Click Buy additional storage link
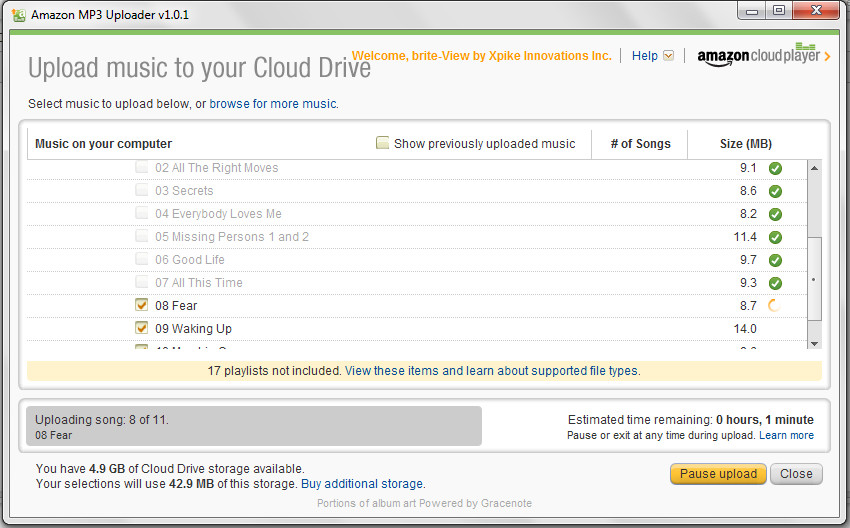This screenshot has width=850, height=528. click(x=362, y=484)
